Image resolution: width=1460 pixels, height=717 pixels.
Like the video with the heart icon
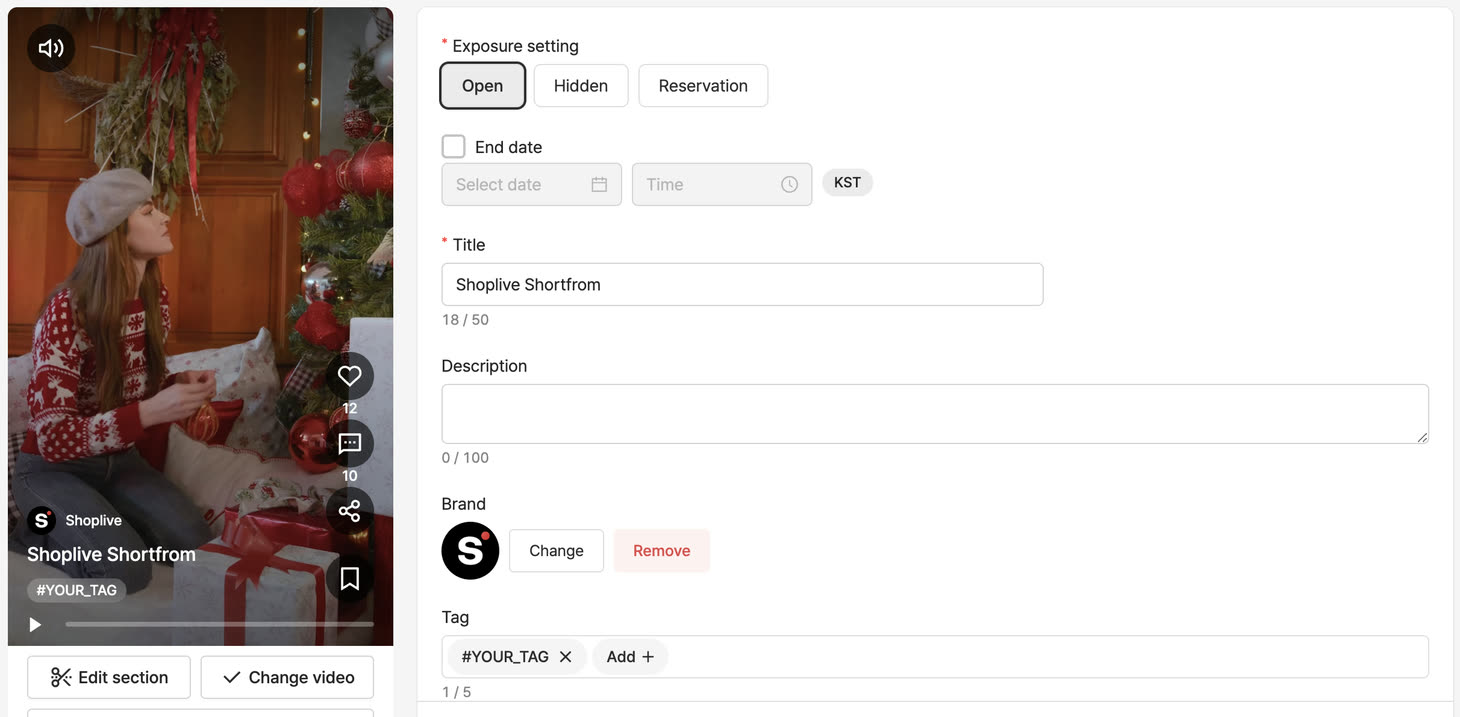pos(349,376)
